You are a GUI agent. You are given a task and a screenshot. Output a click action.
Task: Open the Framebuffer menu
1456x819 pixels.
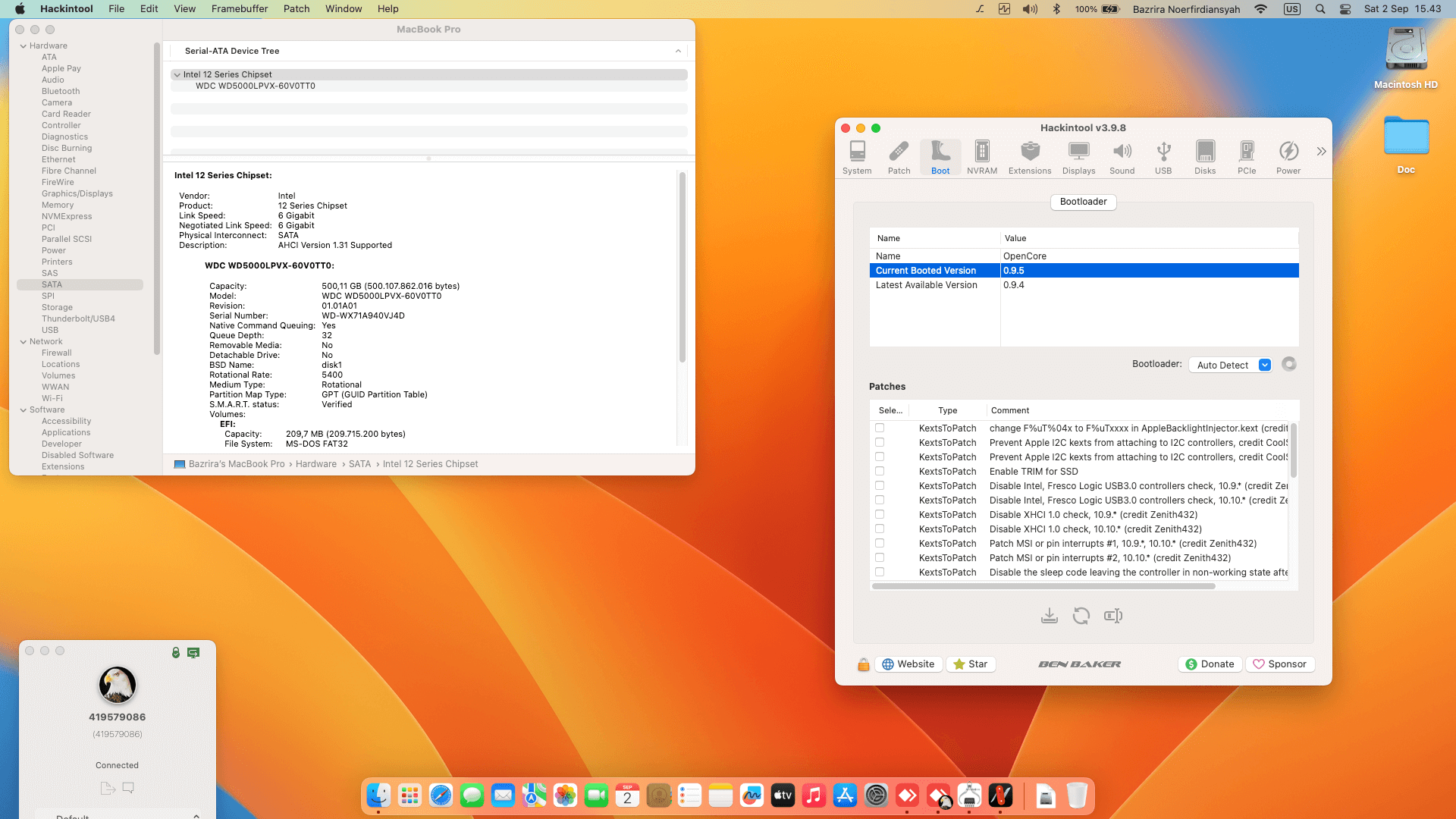pyautogui.click(x=239, y=9)
